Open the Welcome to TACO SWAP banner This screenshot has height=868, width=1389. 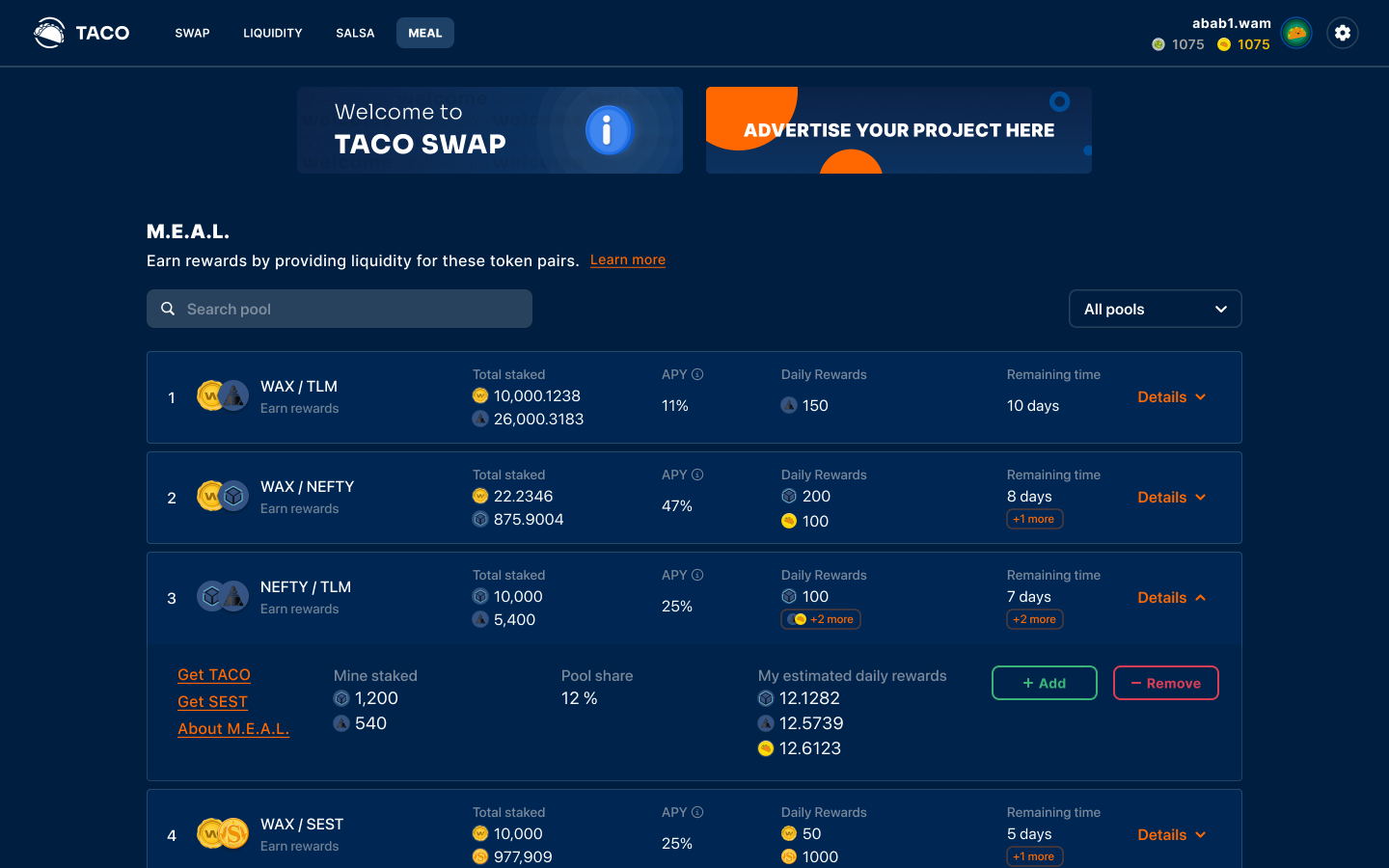pos(490,130)
